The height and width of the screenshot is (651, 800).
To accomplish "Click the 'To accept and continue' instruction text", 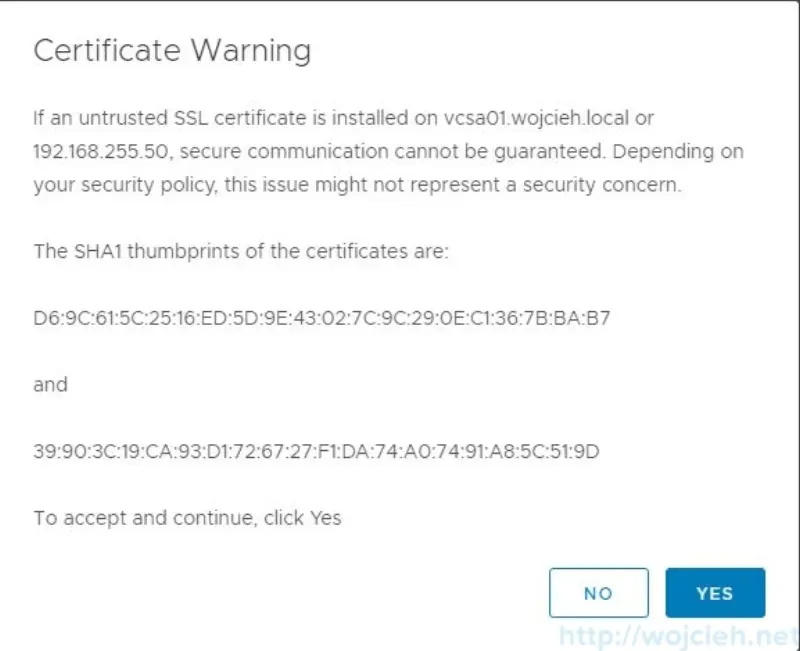I will 188,518.
